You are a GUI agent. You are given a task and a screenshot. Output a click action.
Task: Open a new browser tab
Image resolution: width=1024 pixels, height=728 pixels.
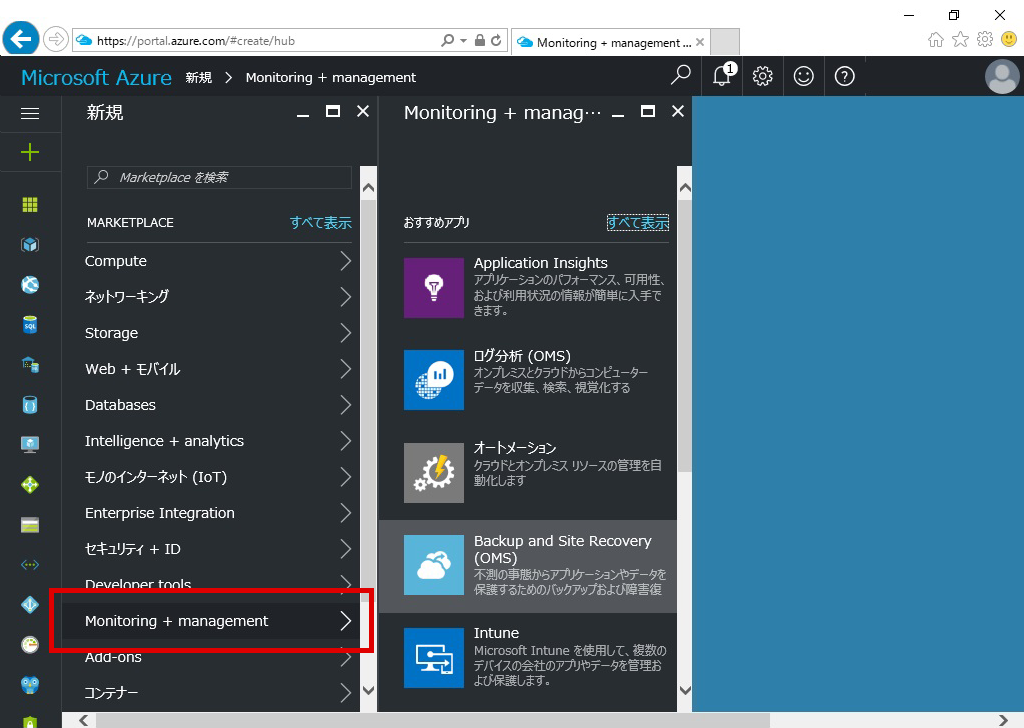[x=724, y=42]
